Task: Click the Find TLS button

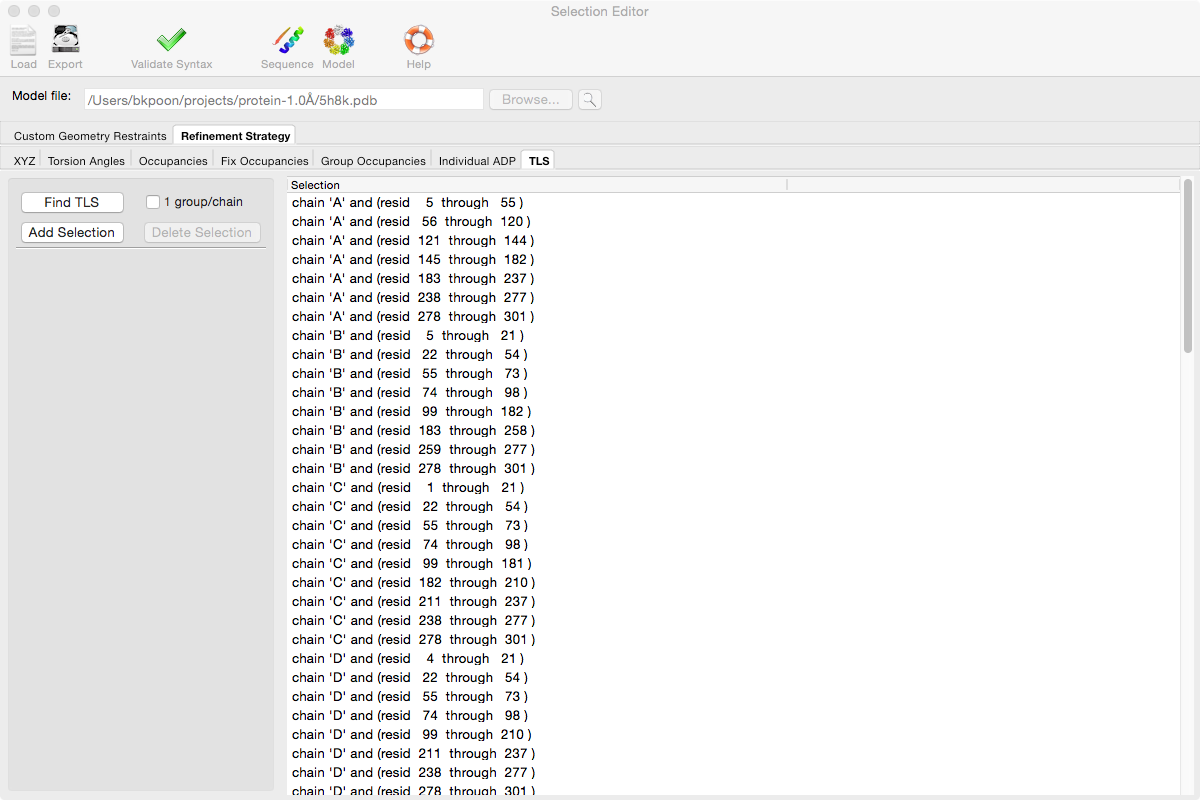Action: pos(71,202)
